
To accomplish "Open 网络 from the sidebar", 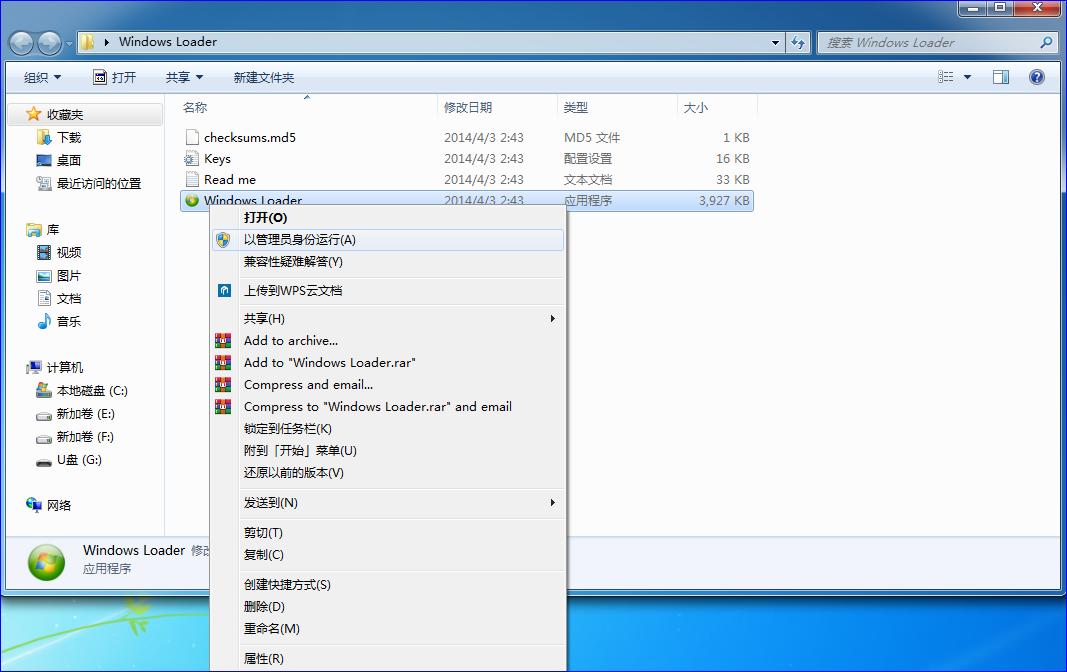I will pos(58,505).
